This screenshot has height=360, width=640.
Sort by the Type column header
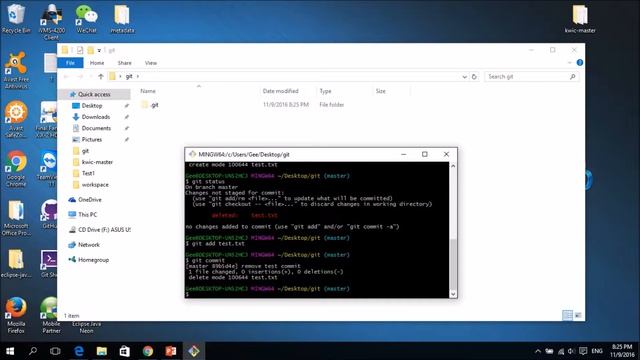pos(325,91)
